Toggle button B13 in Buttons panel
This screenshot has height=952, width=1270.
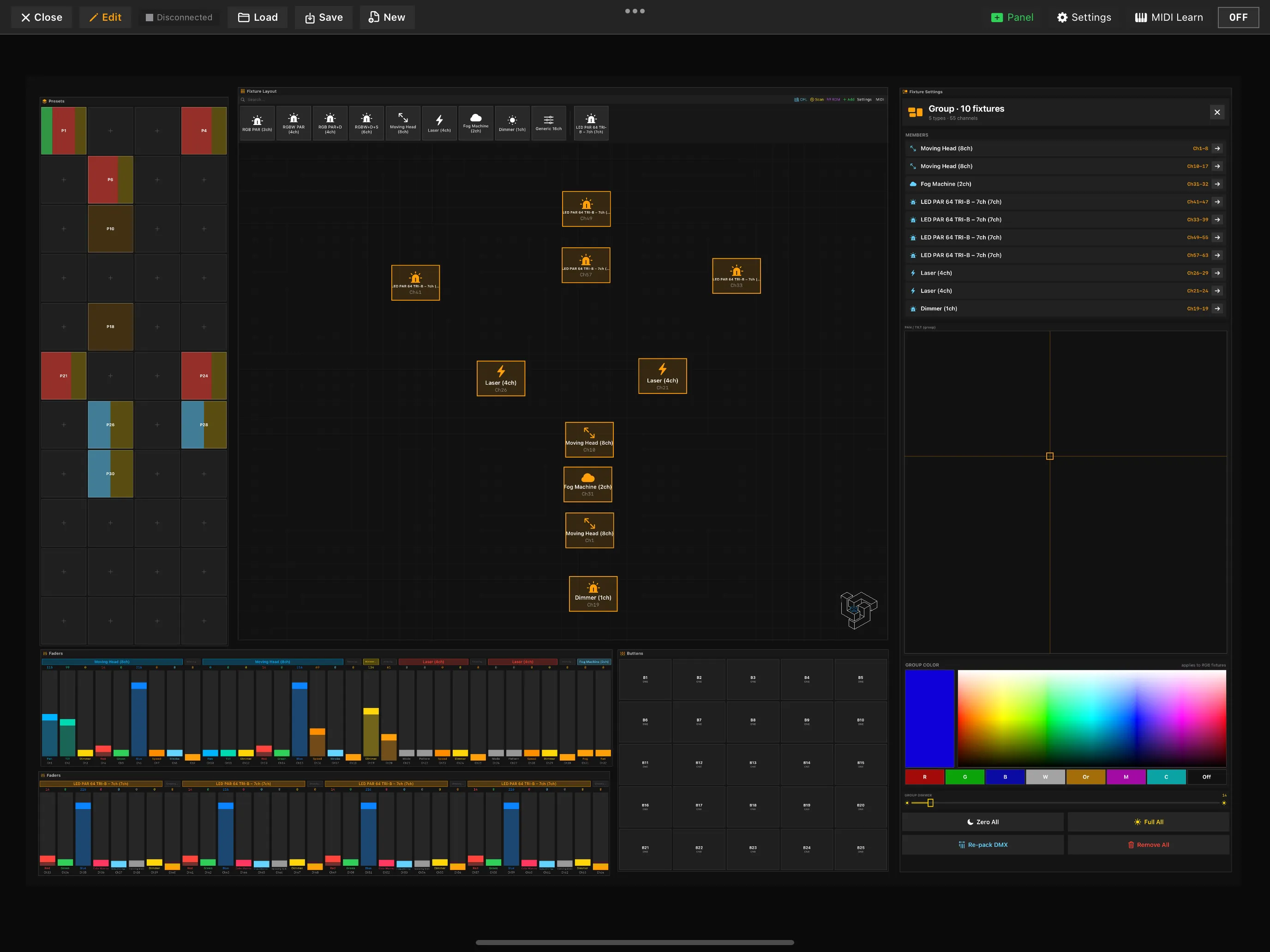[753, 764]
